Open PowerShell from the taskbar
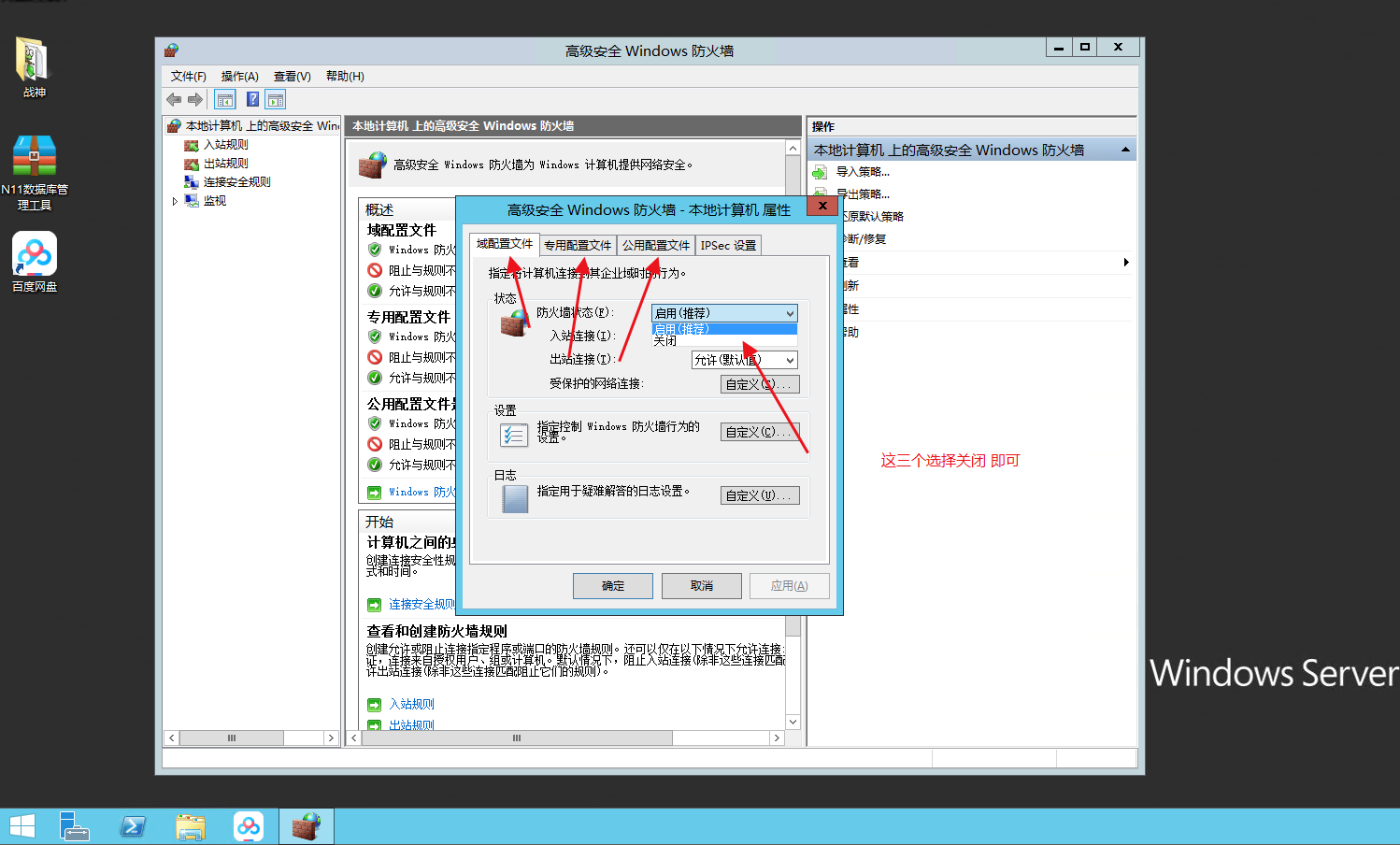 (133, 826)
